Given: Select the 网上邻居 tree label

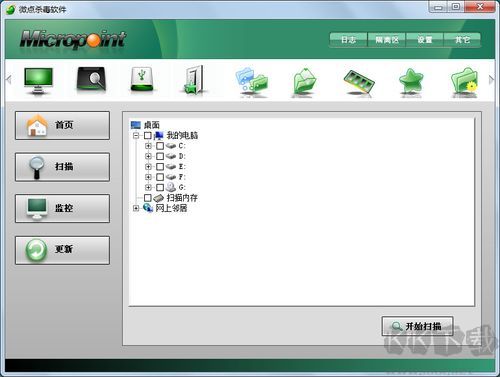Looking at the screenshot, I should tap(171, 208).
